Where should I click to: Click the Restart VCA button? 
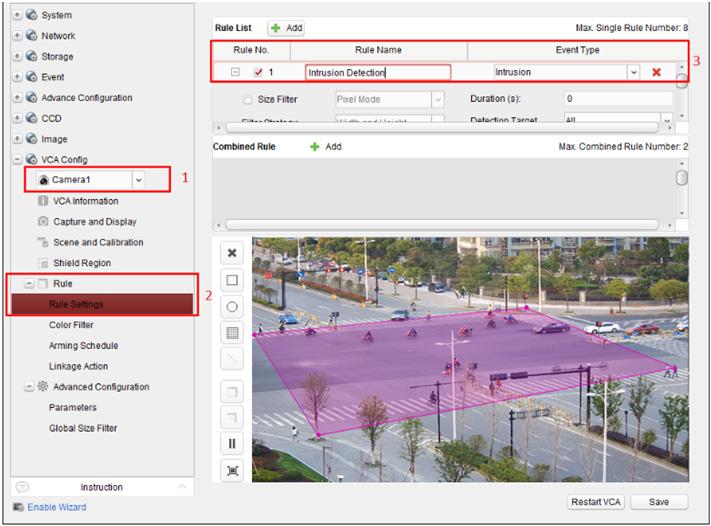point(595,502)
